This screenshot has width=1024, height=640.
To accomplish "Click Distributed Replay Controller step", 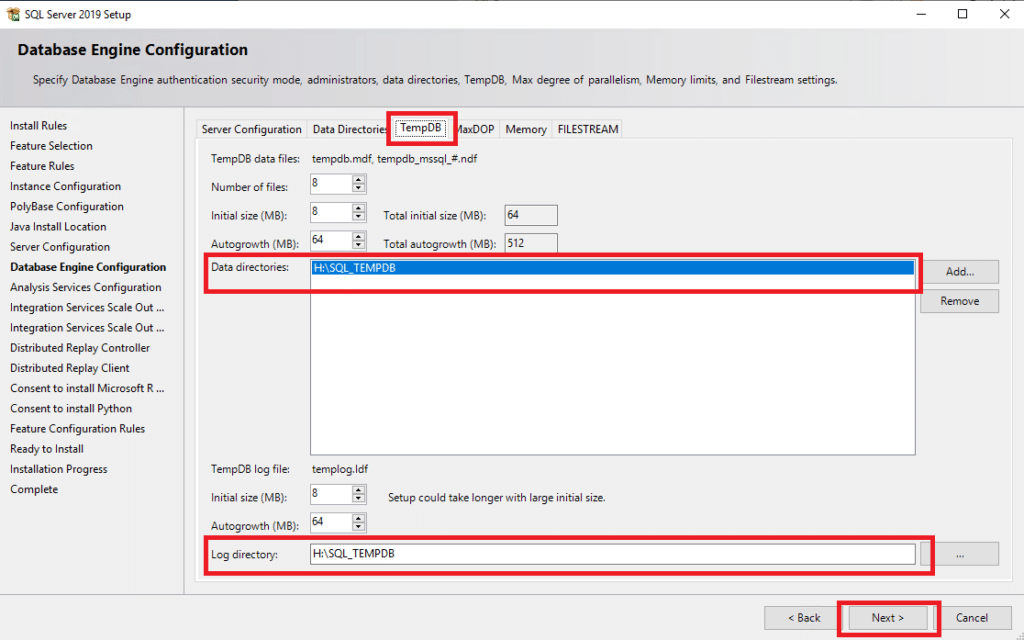I will tap(80, 348).
